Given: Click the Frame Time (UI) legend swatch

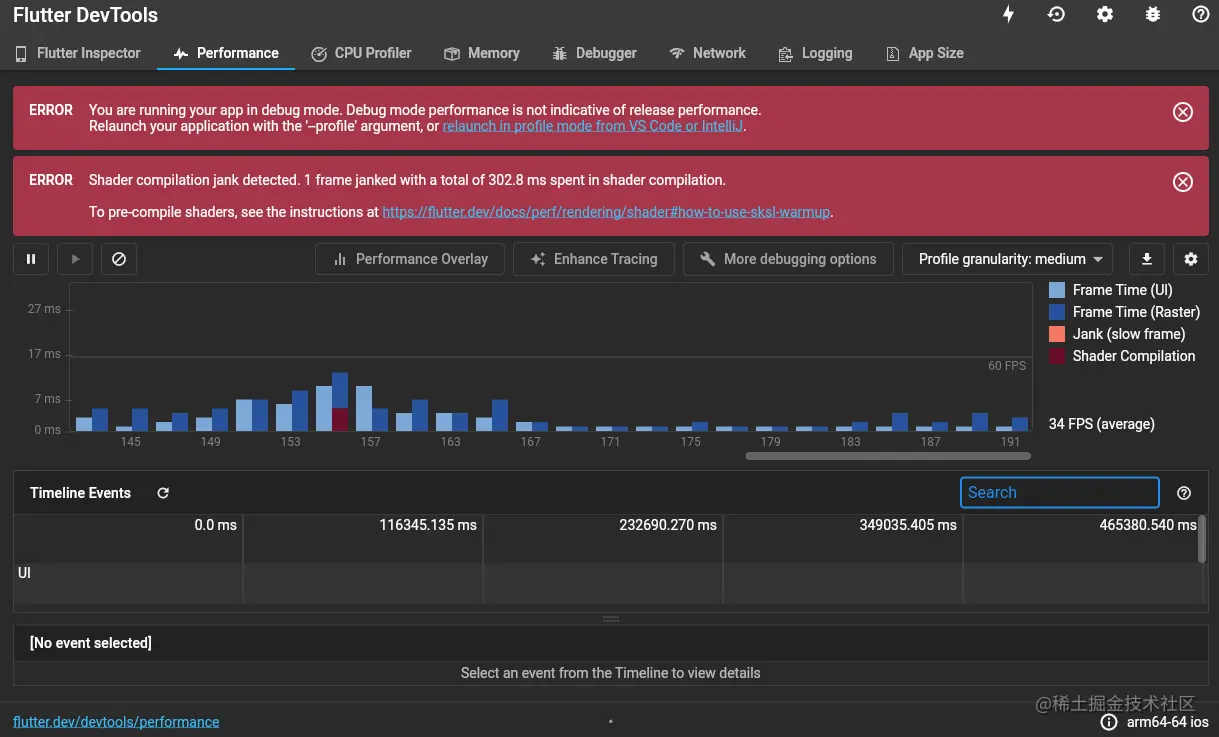Looking at the screenshot, I should pos(1057,290).
